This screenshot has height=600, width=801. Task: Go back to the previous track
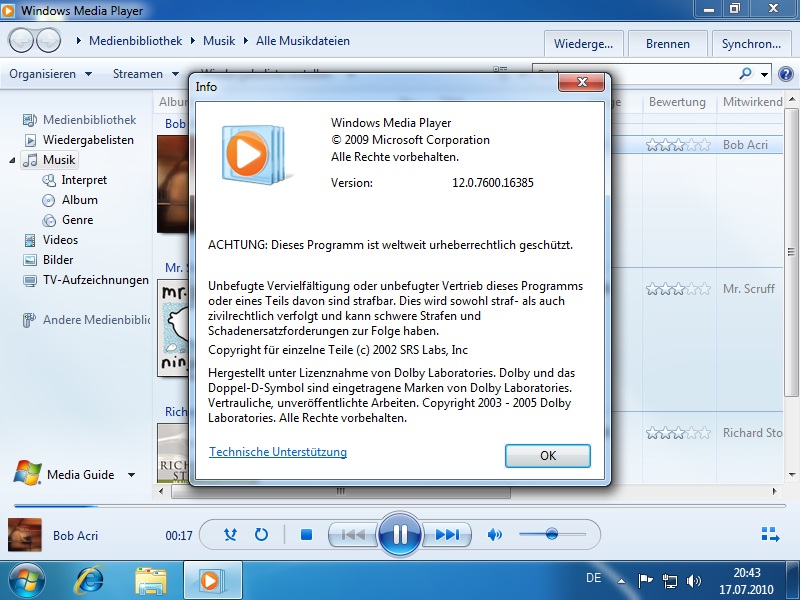(x=353, y=535)
